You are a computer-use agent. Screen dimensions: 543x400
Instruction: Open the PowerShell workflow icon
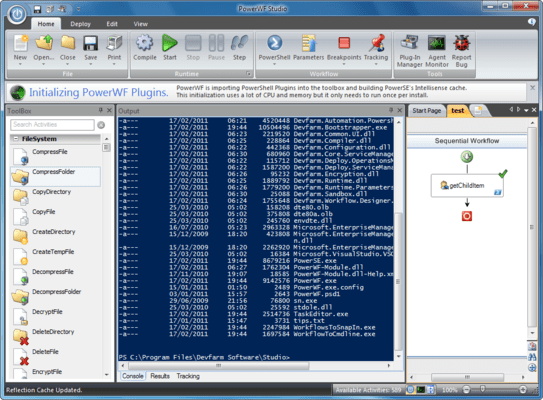274,43
